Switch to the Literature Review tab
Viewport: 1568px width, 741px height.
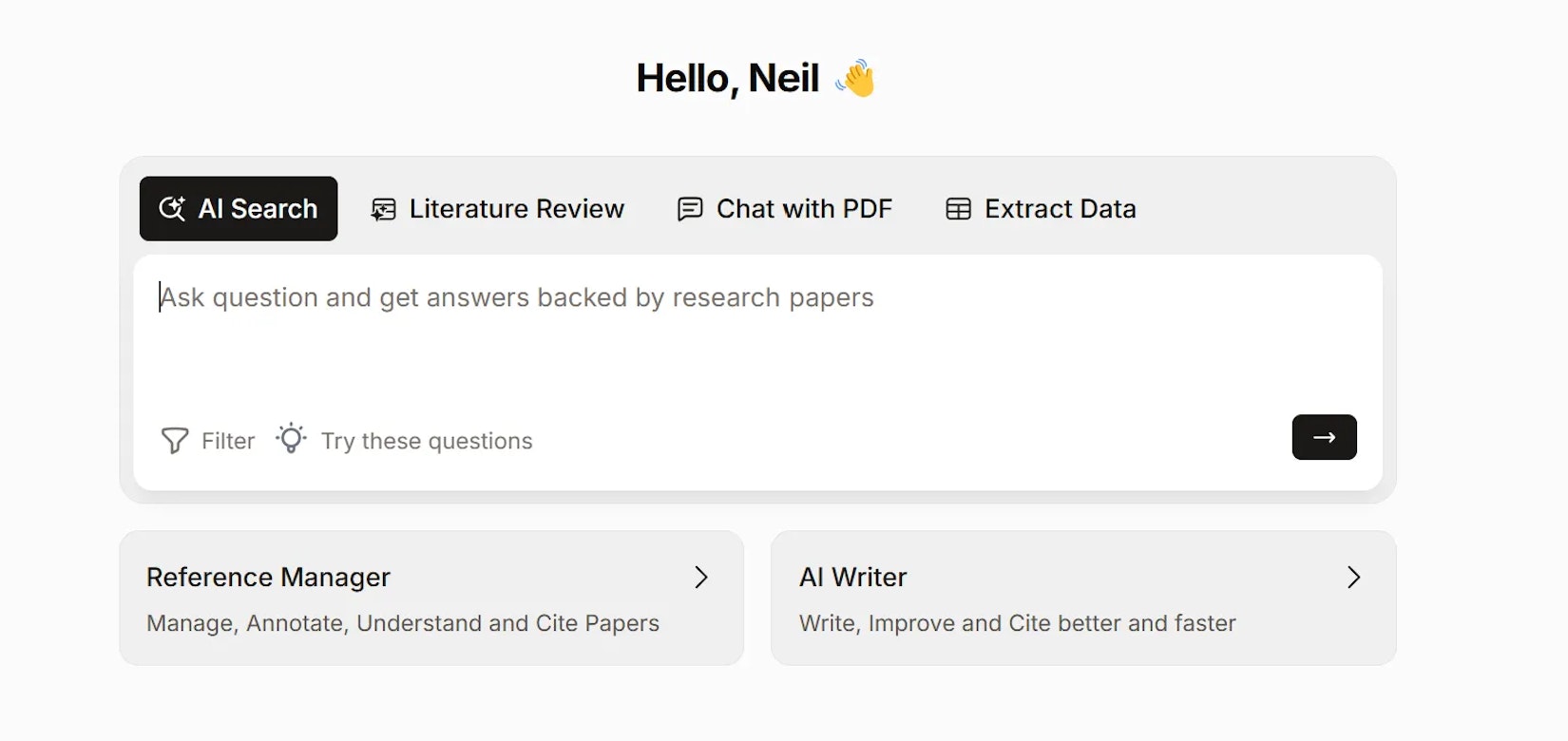coord(516,209)
